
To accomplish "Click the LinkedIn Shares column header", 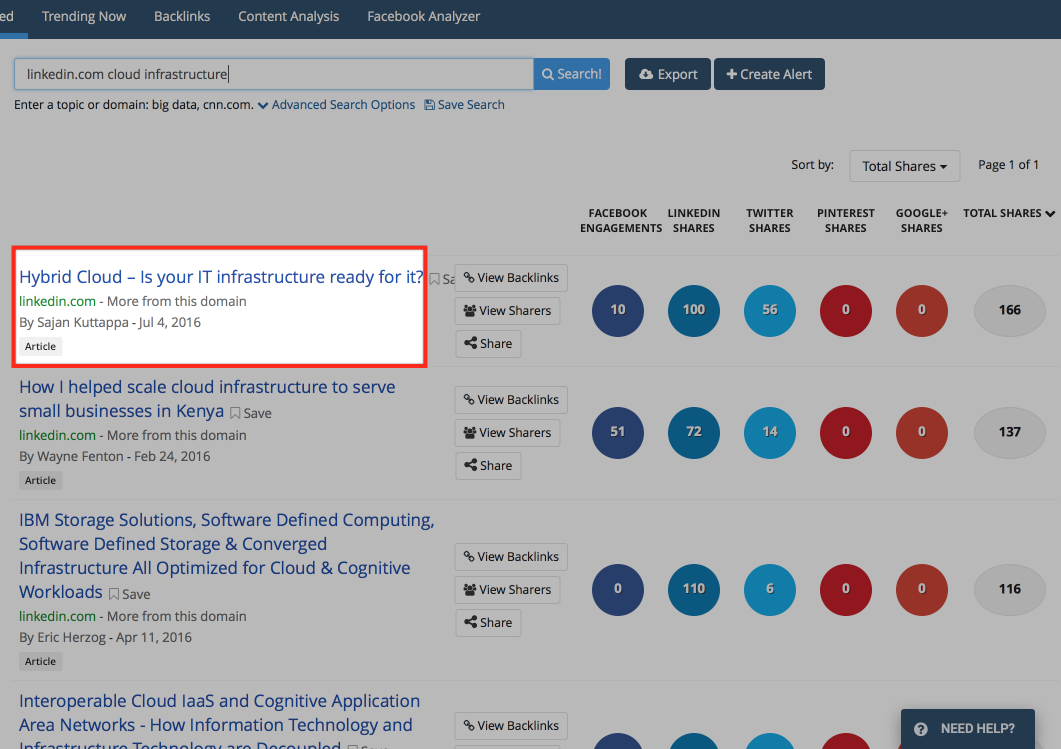I will pyautogui.click(x=694, y=221).
